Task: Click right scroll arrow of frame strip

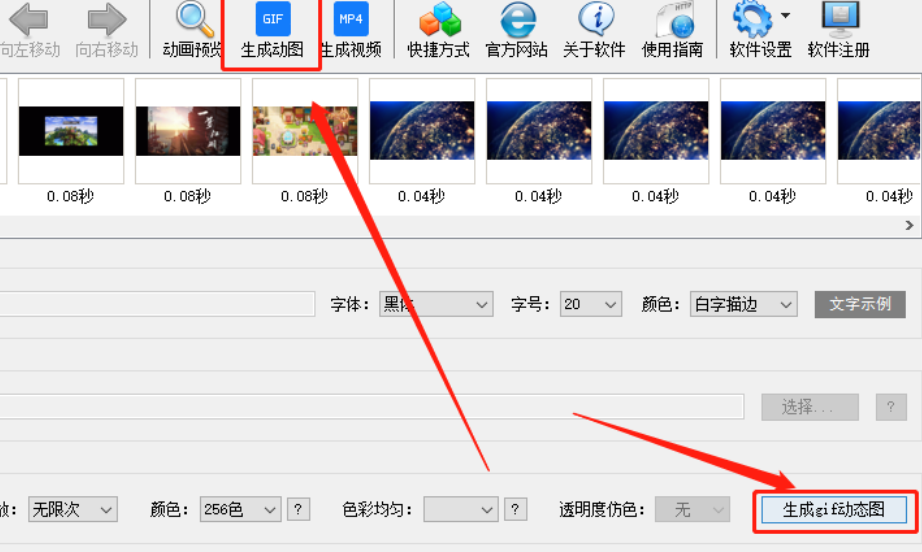Action: [909, 225]
